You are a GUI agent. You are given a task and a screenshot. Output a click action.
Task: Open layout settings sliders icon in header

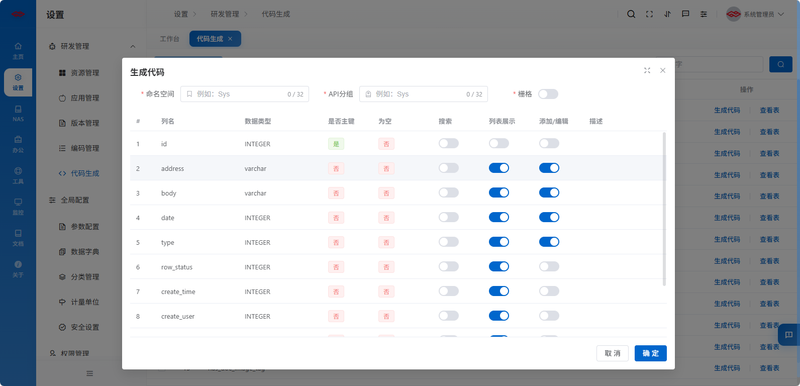coord(704,14)
